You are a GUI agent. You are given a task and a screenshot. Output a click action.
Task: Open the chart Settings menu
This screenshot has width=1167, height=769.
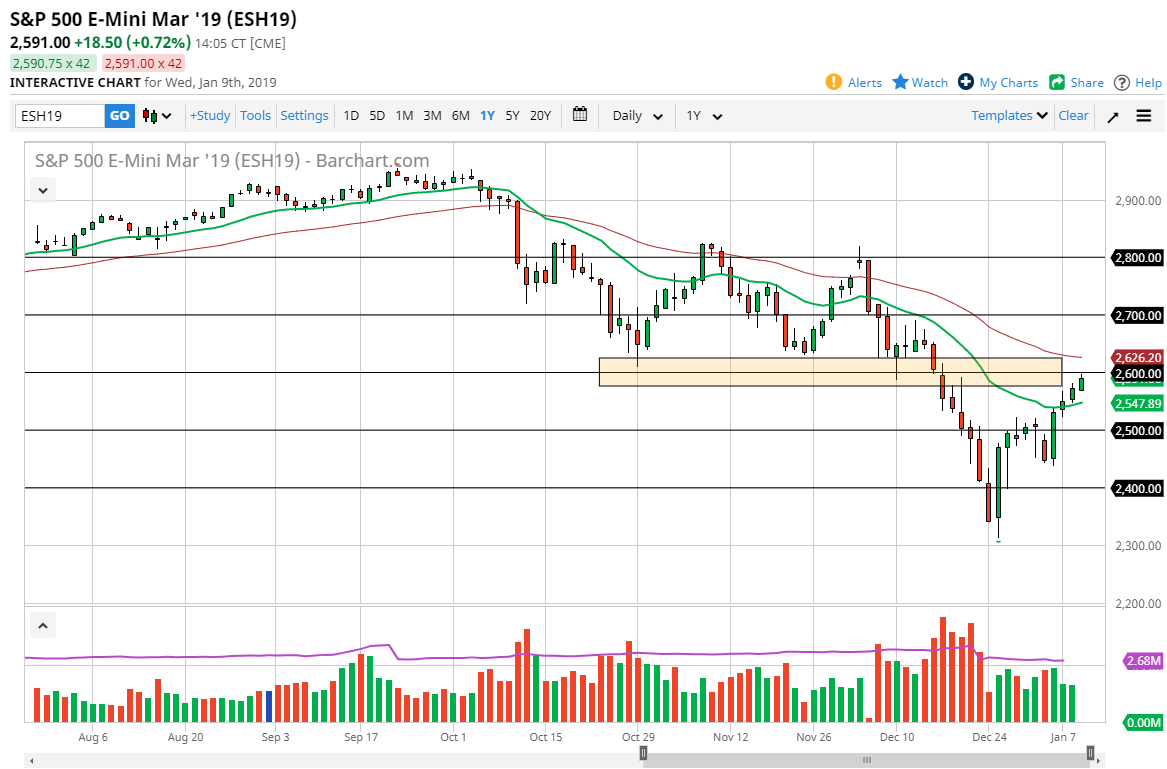tap(304, 115)
